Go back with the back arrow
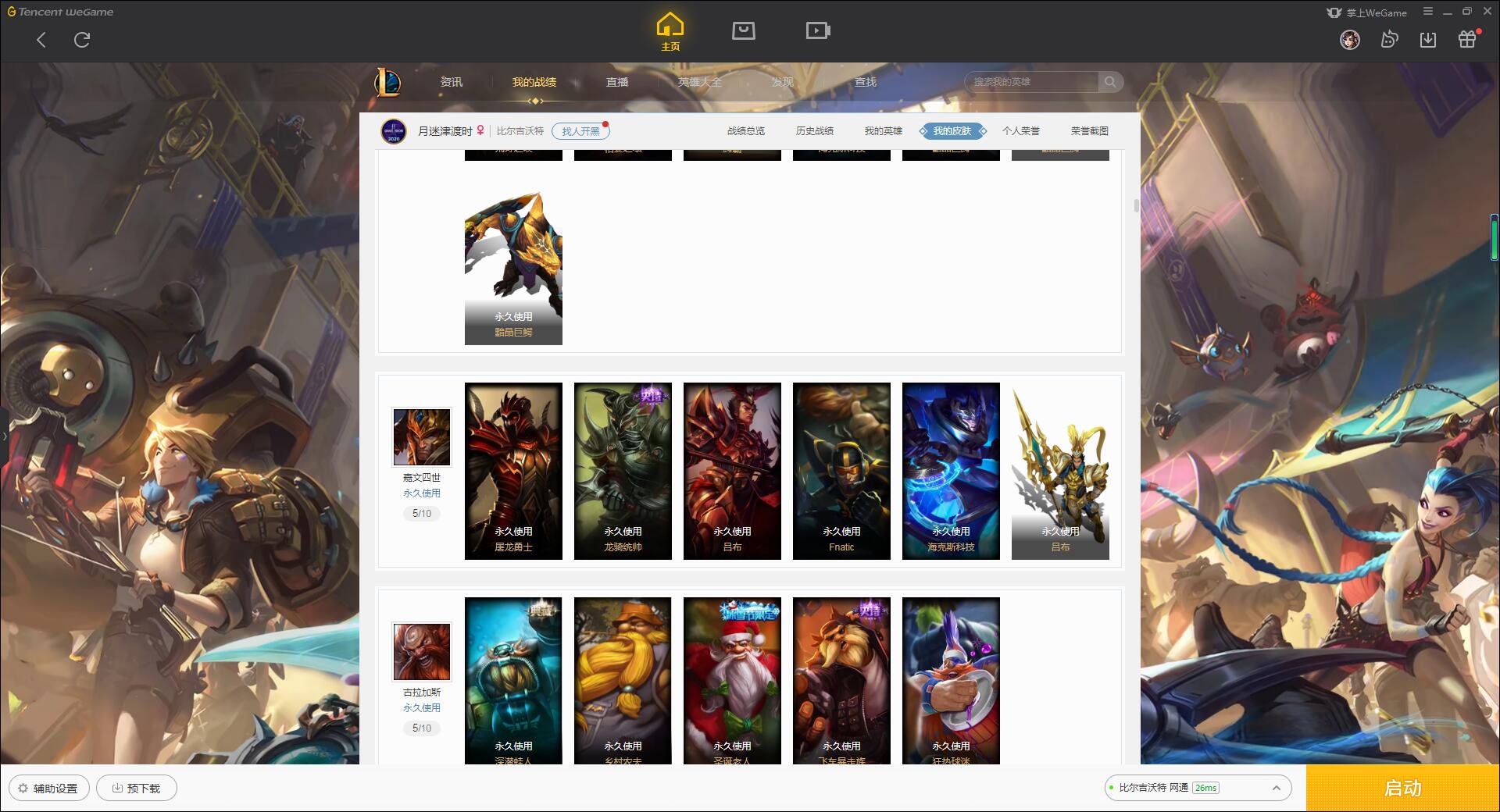Screen dimensions: 1500x812 coord(41,40)
